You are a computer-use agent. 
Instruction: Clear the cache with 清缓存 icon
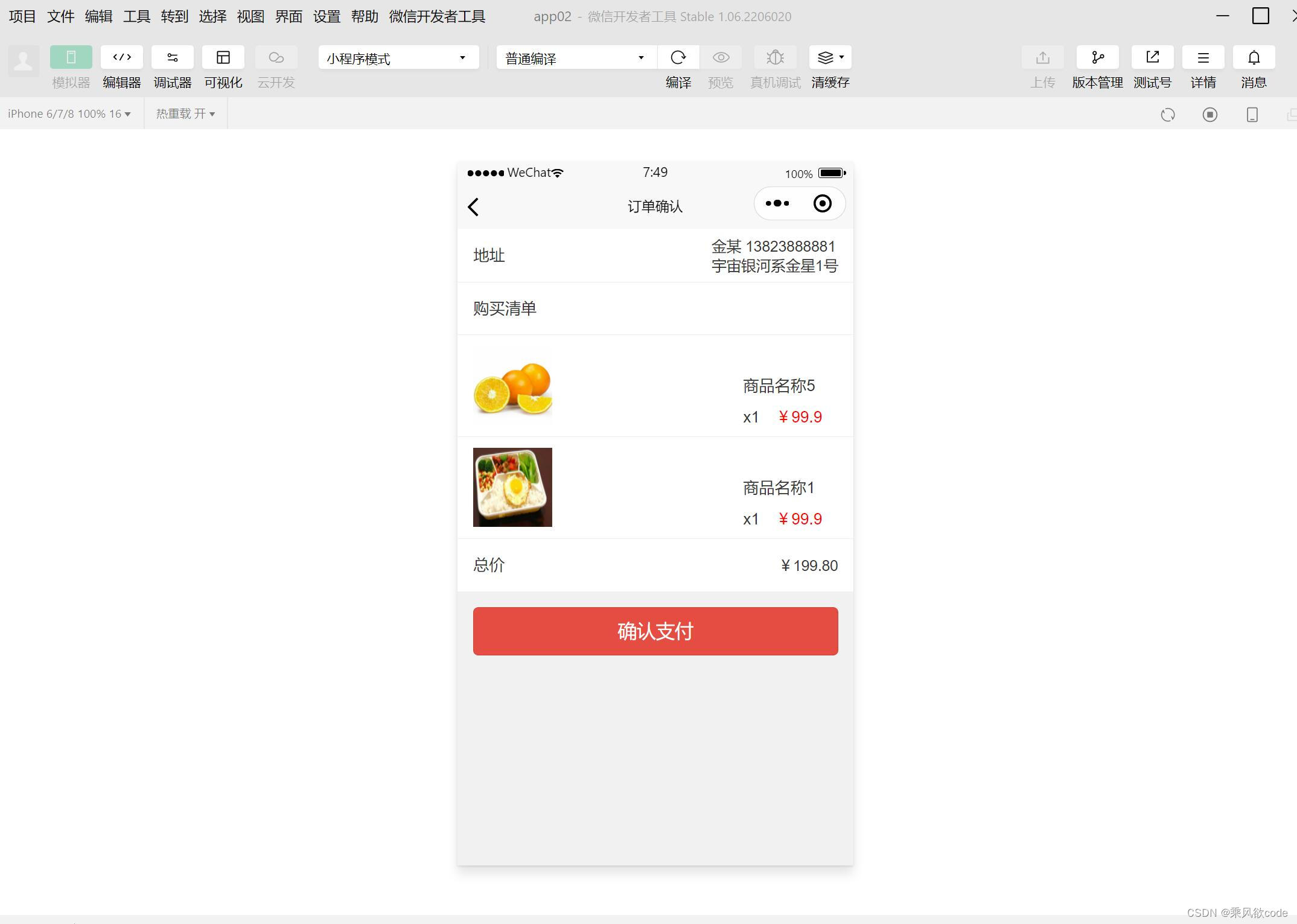pos(825,57)
